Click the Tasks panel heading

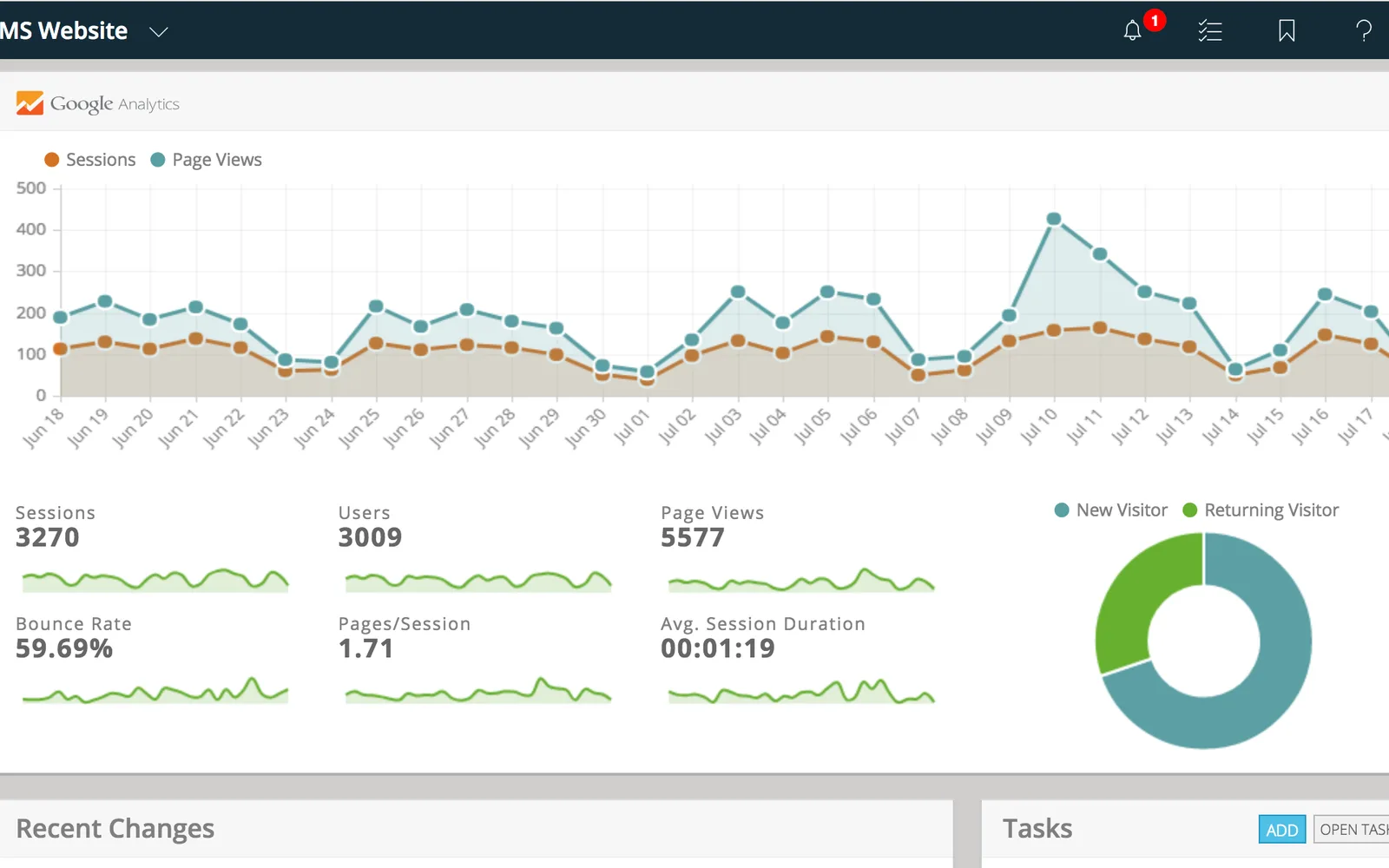(1037, 829)
